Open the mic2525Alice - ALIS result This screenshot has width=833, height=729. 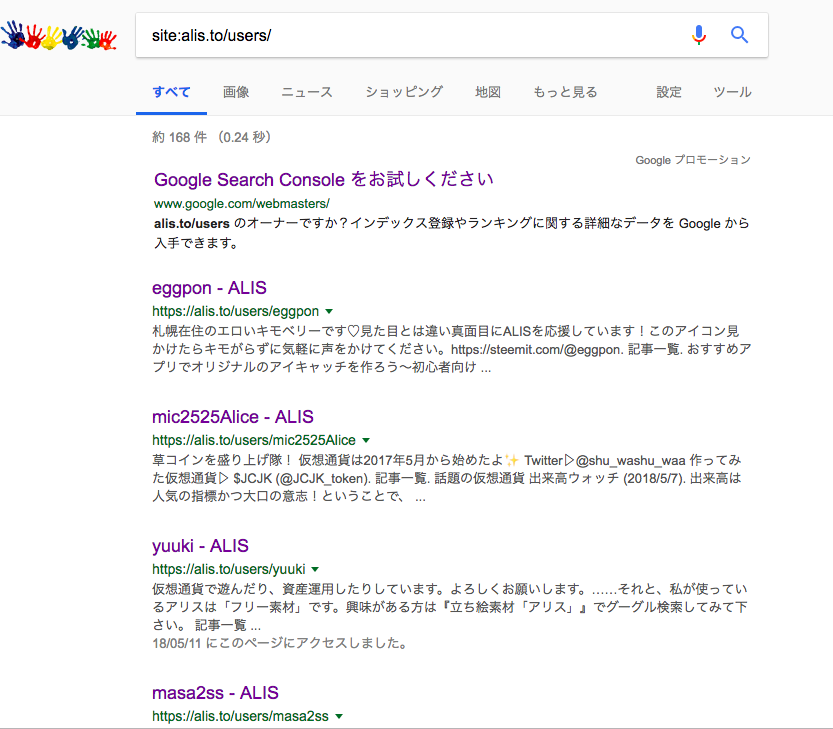232,417
